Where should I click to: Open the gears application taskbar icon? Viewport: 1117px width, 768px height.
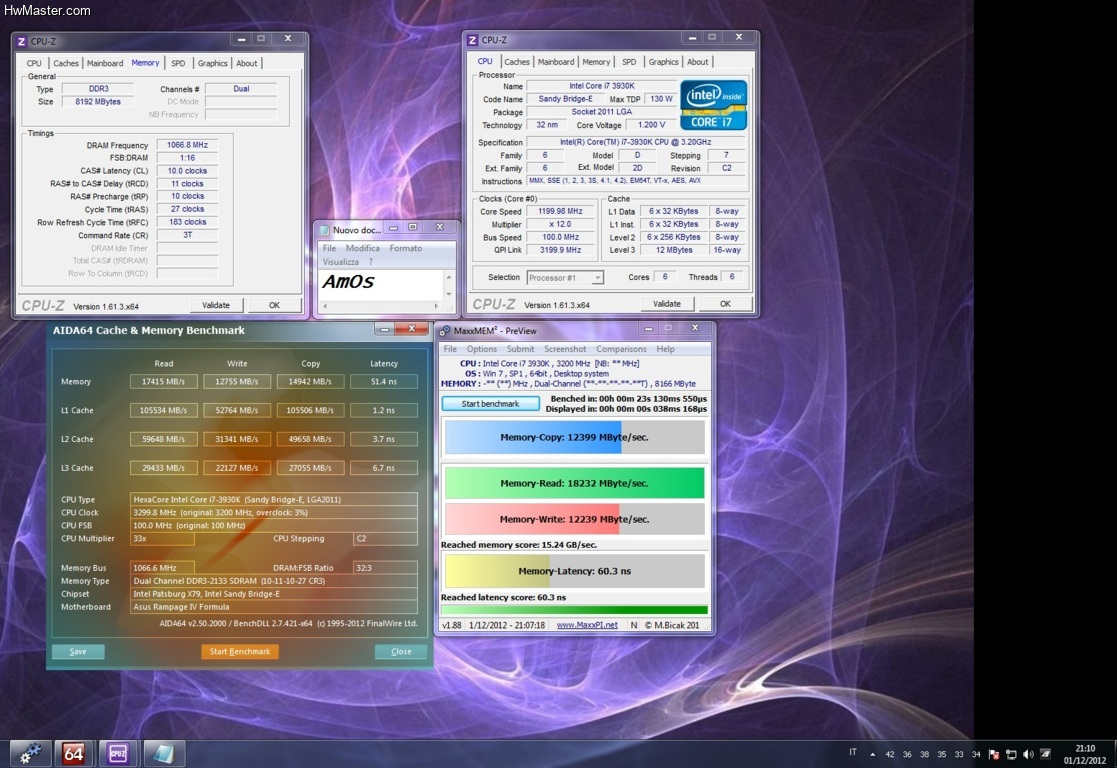click(29, 753)
